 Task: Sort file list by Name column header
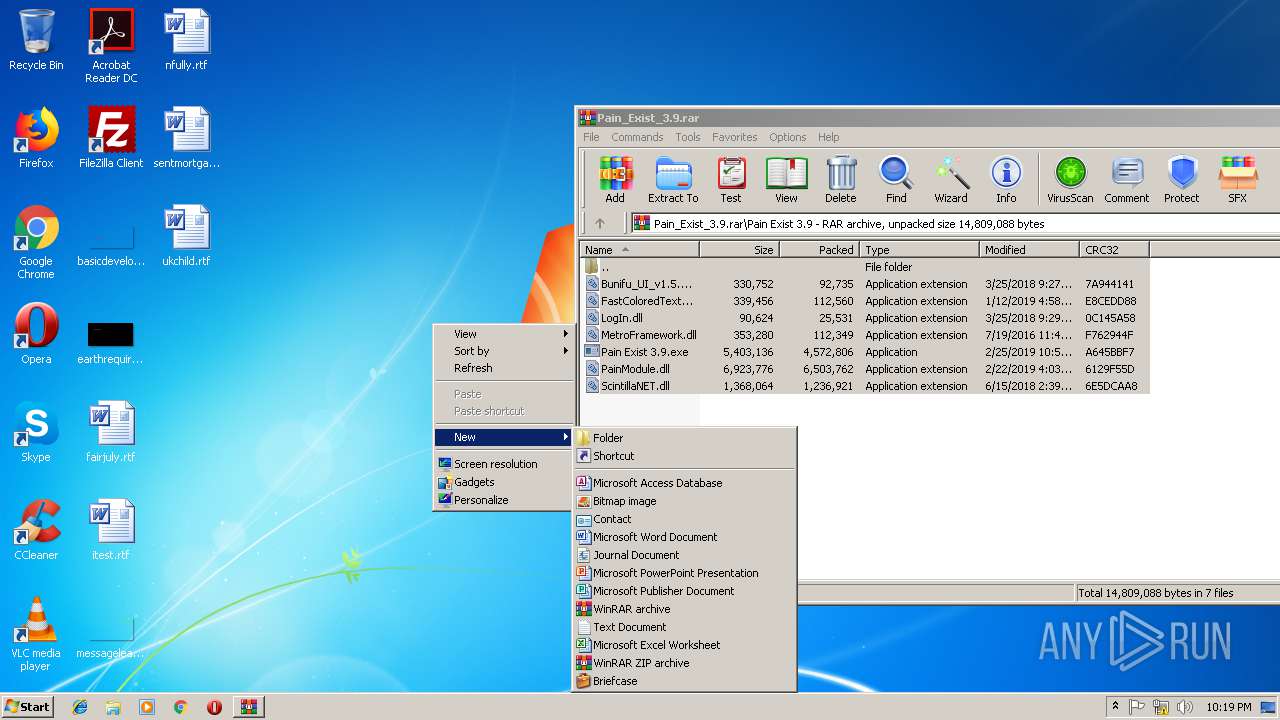[639, 250]
